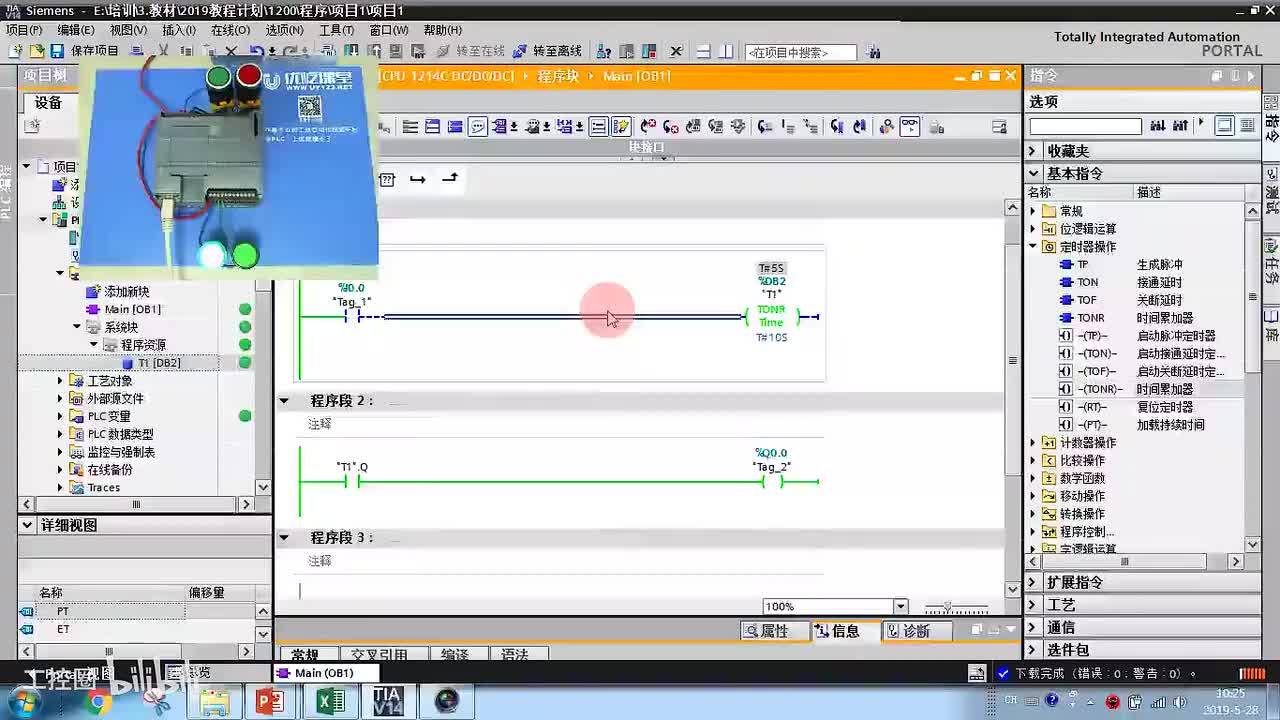Open an existing project via folder icon
The height and width of the screenshot is (720, 1280).
click(37, 51)
